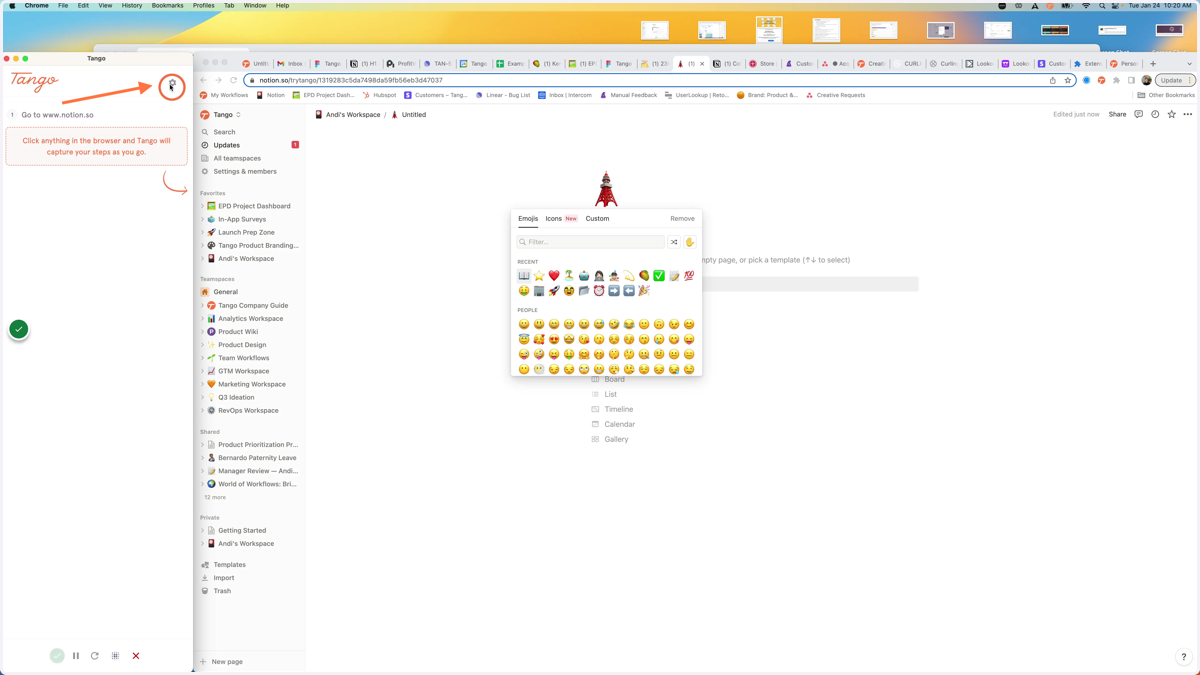Expand EPD Project Dashboard in Favorites
1200x675 pixels.
(x=202, y=206)
